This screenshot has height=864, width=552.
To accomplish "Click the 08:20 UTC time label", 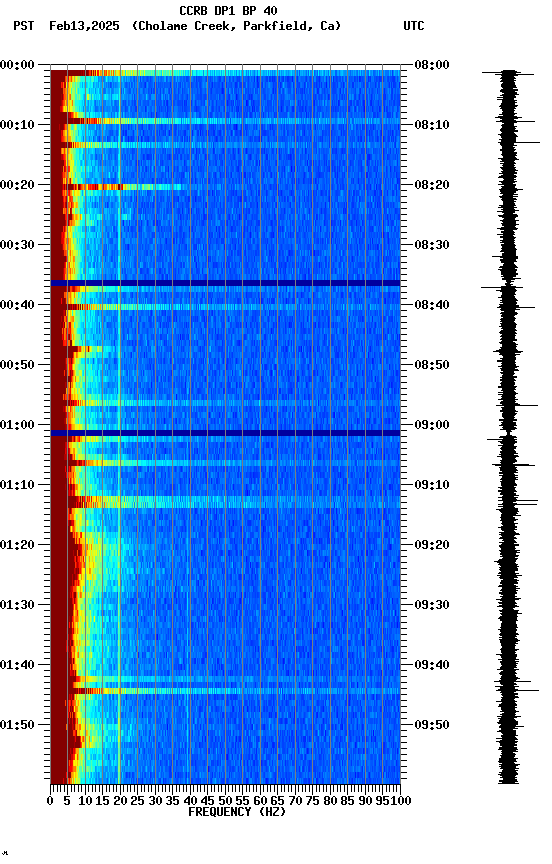I will point(432,185).
